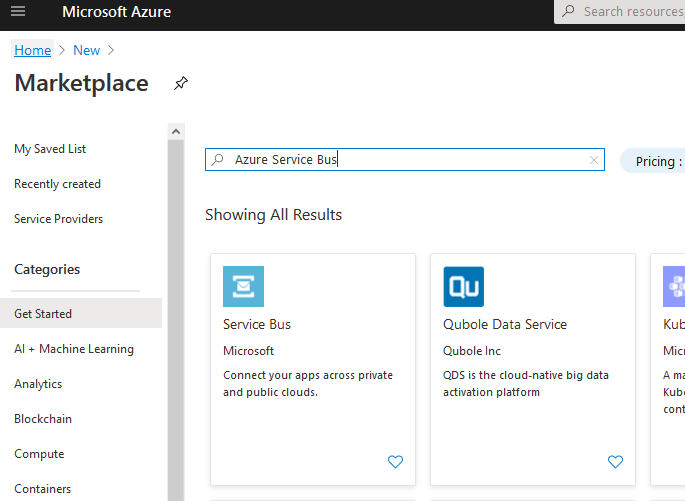Go to New breadcrumb link
The height and width of the screenshot is (501, 685).
click(x=86, y=50)
